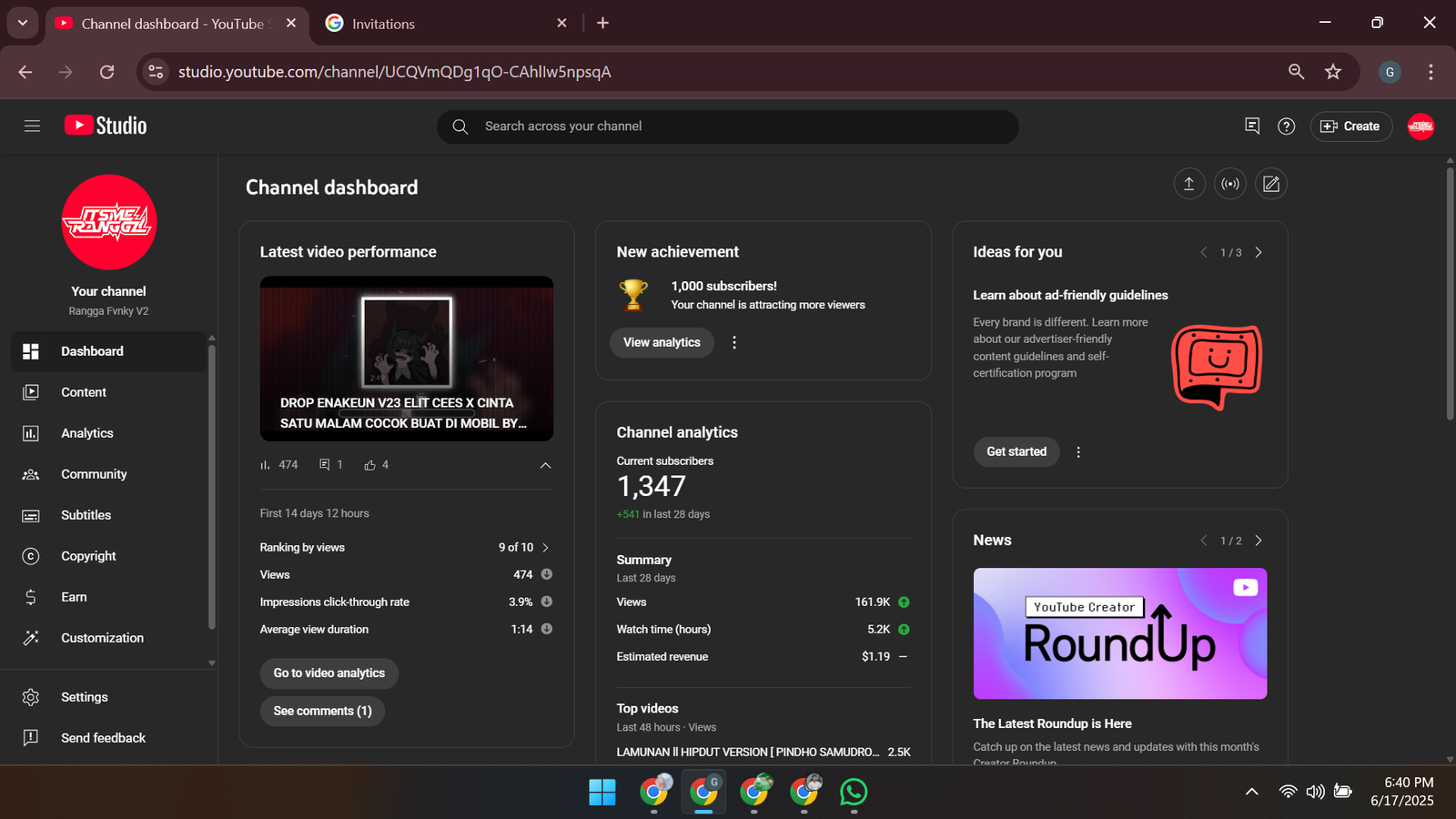The height and width of the screenshot is (819, 1456).
Task: Open Subtitles in the sidebar
Action: click(x=107, y=515)
